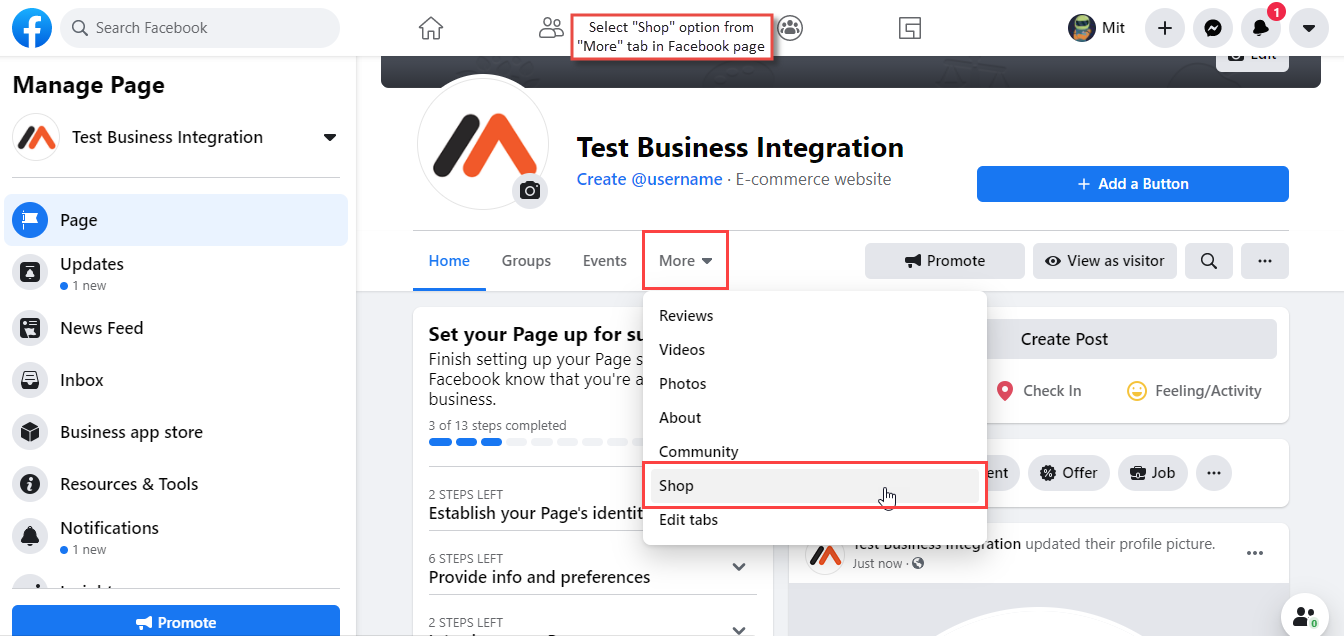Select Community from the More menu
The width and height of the screenshot is (1344, 636).
click(x=814, y=452)
